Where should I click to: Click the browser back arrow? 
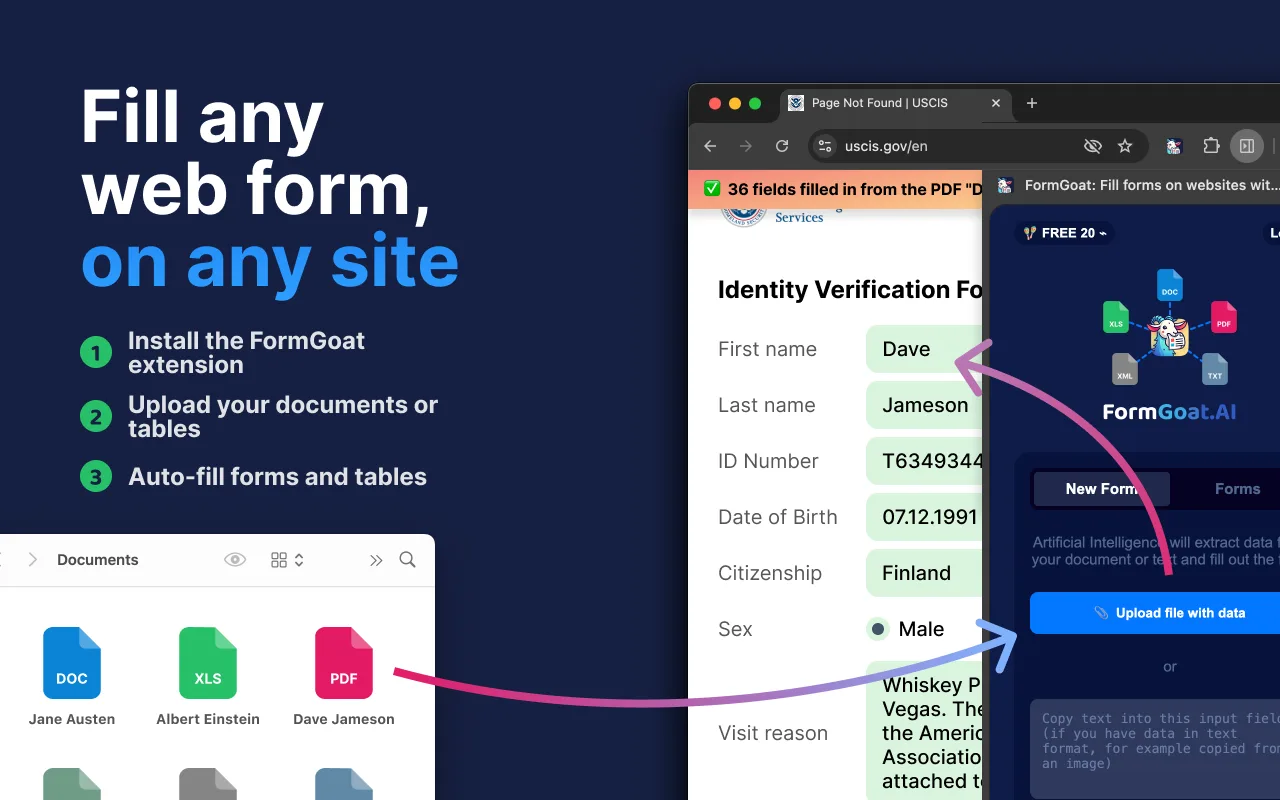[710, 146]
